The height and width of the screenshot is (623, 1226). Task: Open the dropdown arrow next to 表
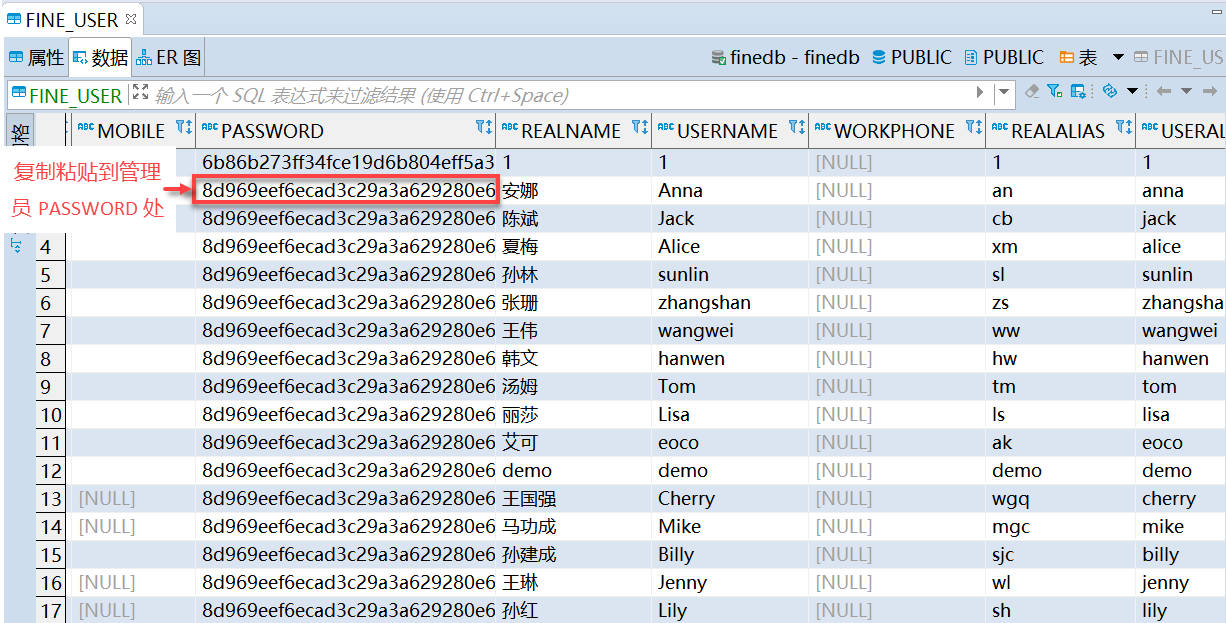pyautogui.click(x=1118, y=58)
